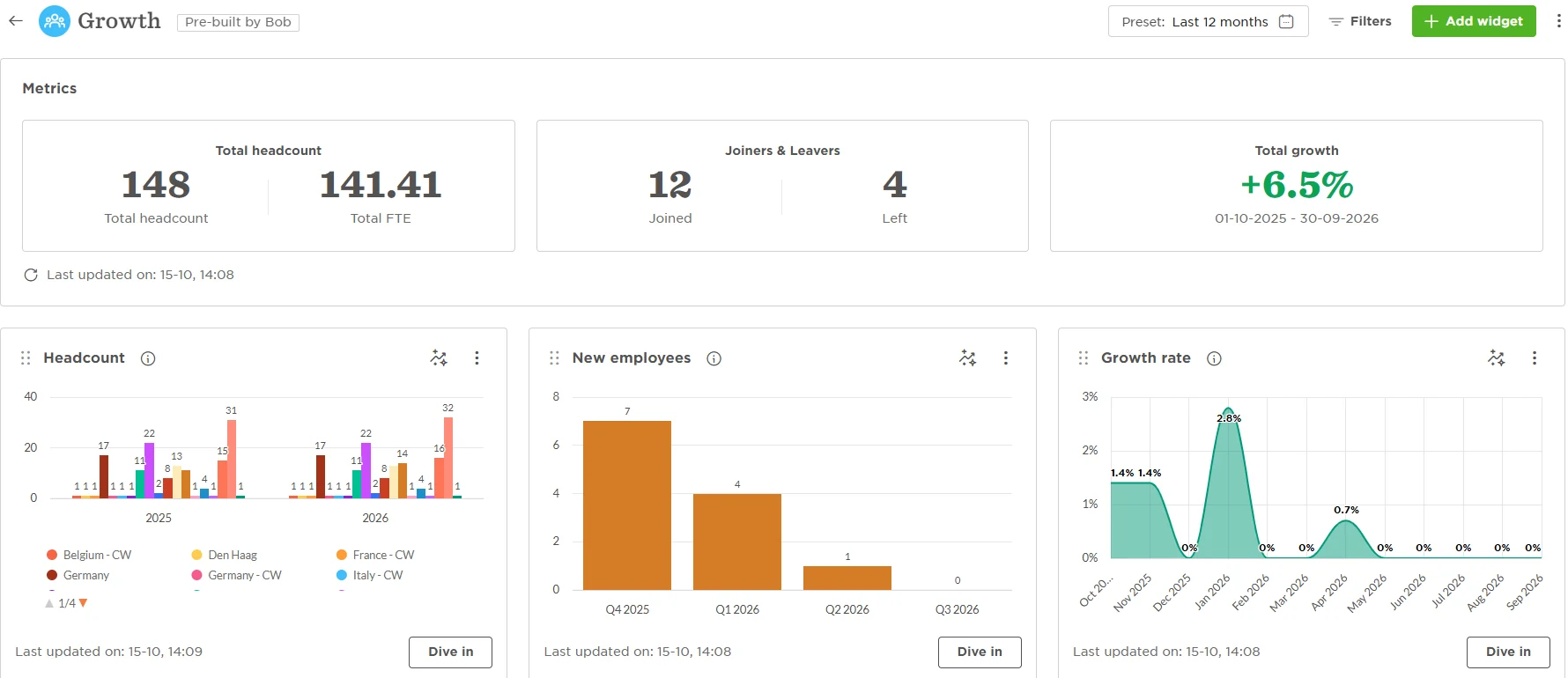Viewport: 1568px width, 678px height.
Task: Show the Headcount info tooltip icon
Action: (x=148, y=358)
